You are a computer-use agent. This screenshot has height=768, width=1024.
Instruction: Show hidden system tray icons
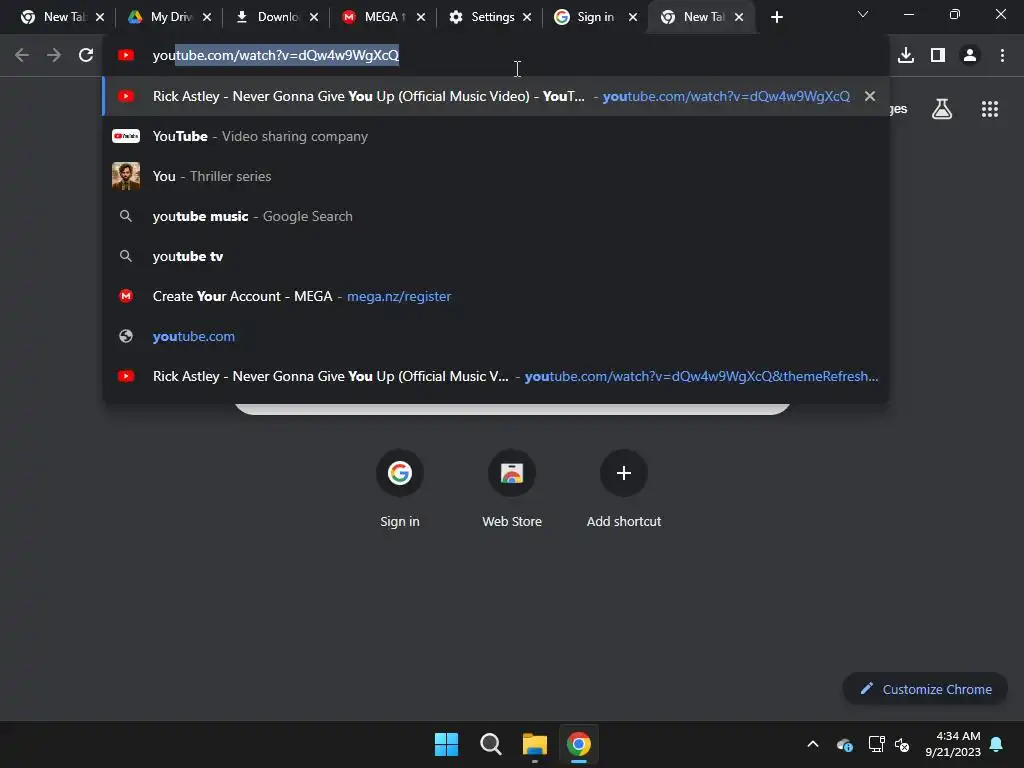813,744
